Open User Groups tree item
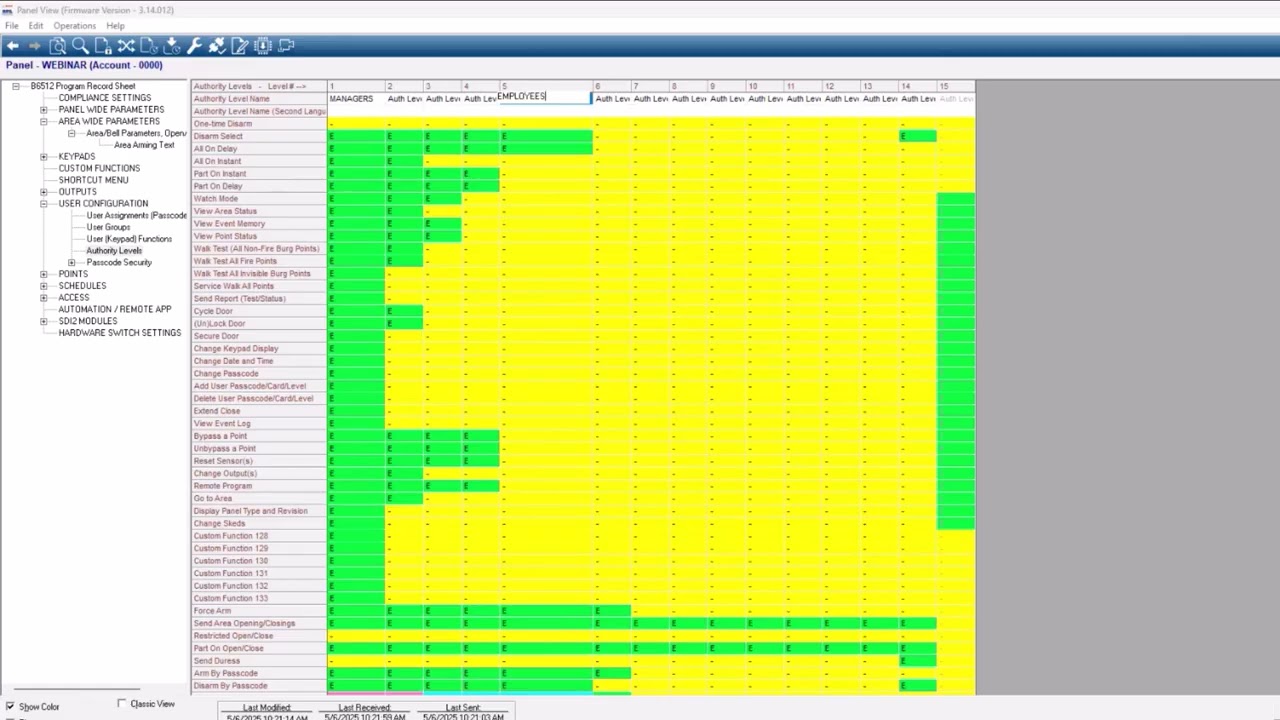The image size is (1280, 720). pyautogui.click(x=108, y=227)
